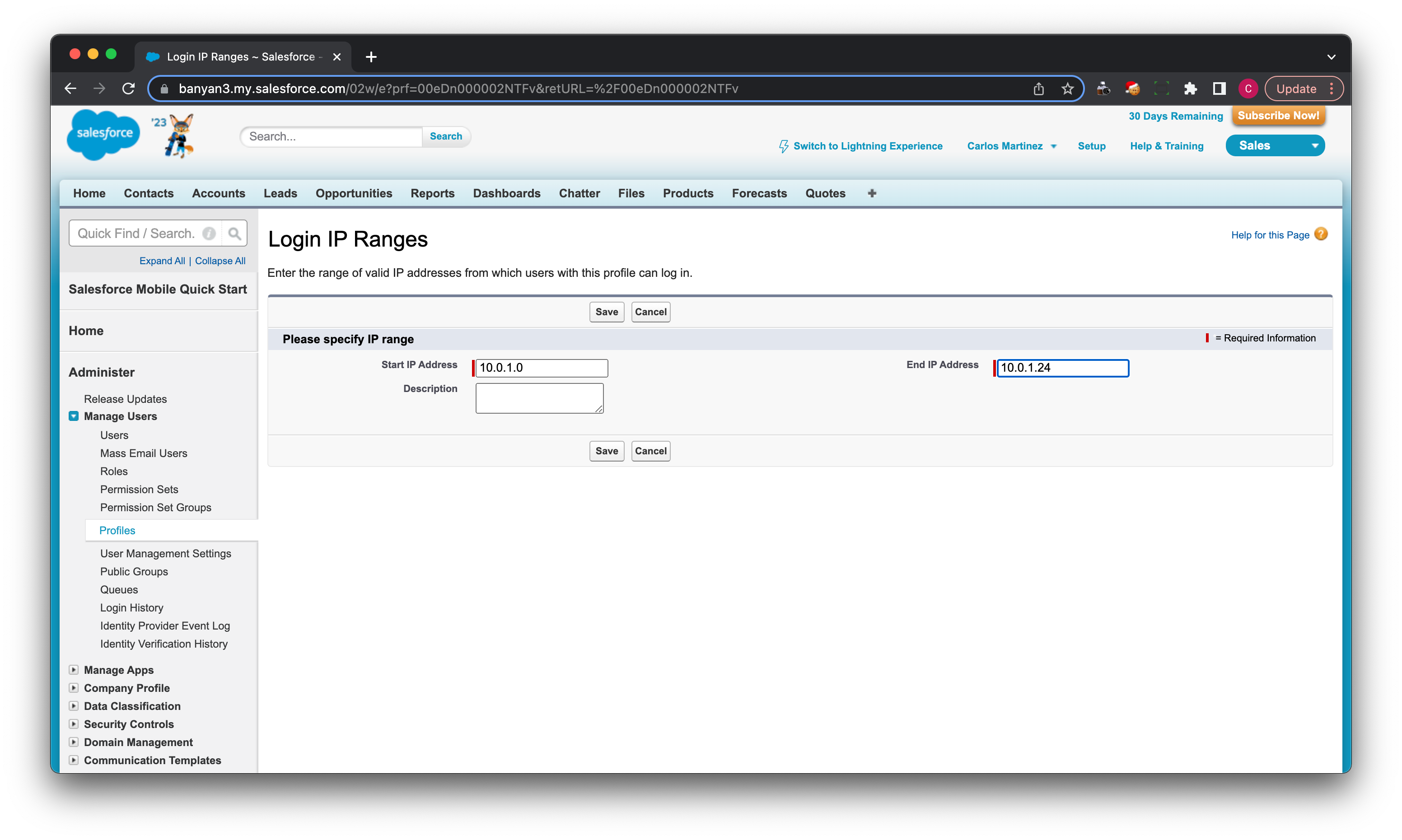This screenshot has width=1402, height=840.
Task: Go to the Opportunities tab
Action: point(354,193)
